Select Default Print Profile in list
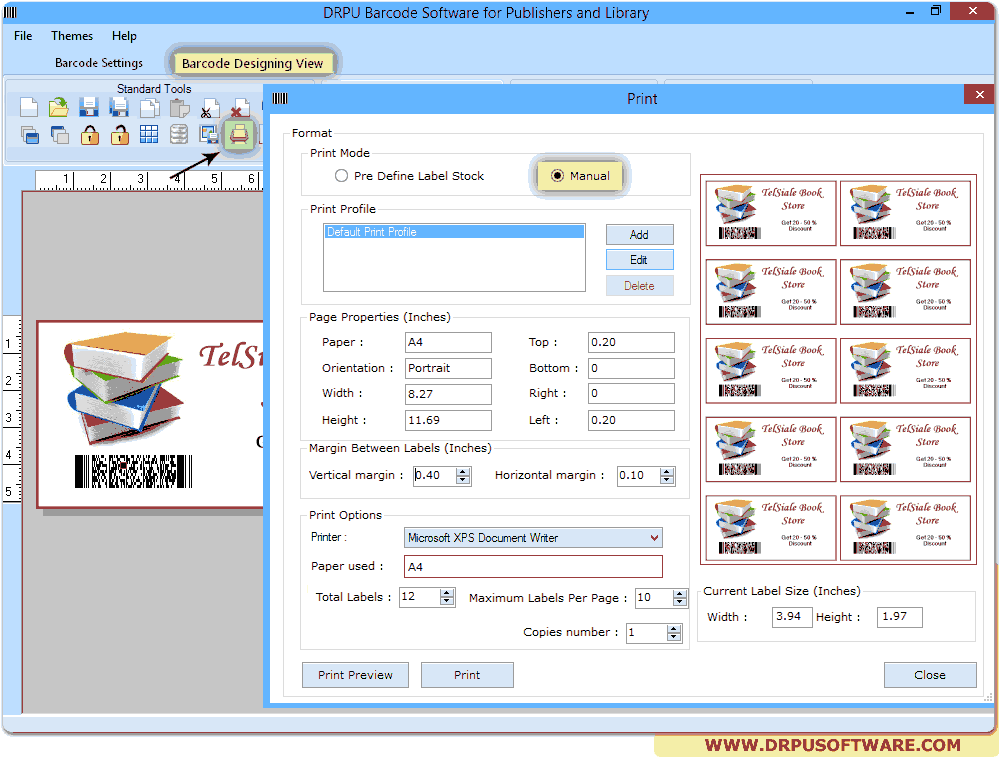Viewport: 1000px width, 757px height. tap(453, 232)
